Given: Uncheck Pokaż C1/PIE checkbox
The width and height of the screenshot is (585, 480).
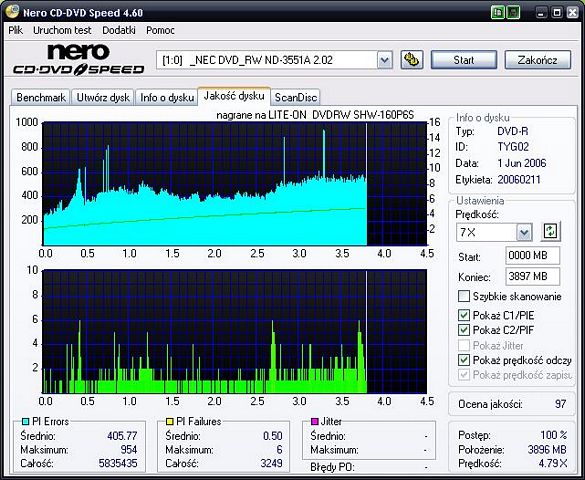Looking at the screenshot, I should click(x=463, y=315).
